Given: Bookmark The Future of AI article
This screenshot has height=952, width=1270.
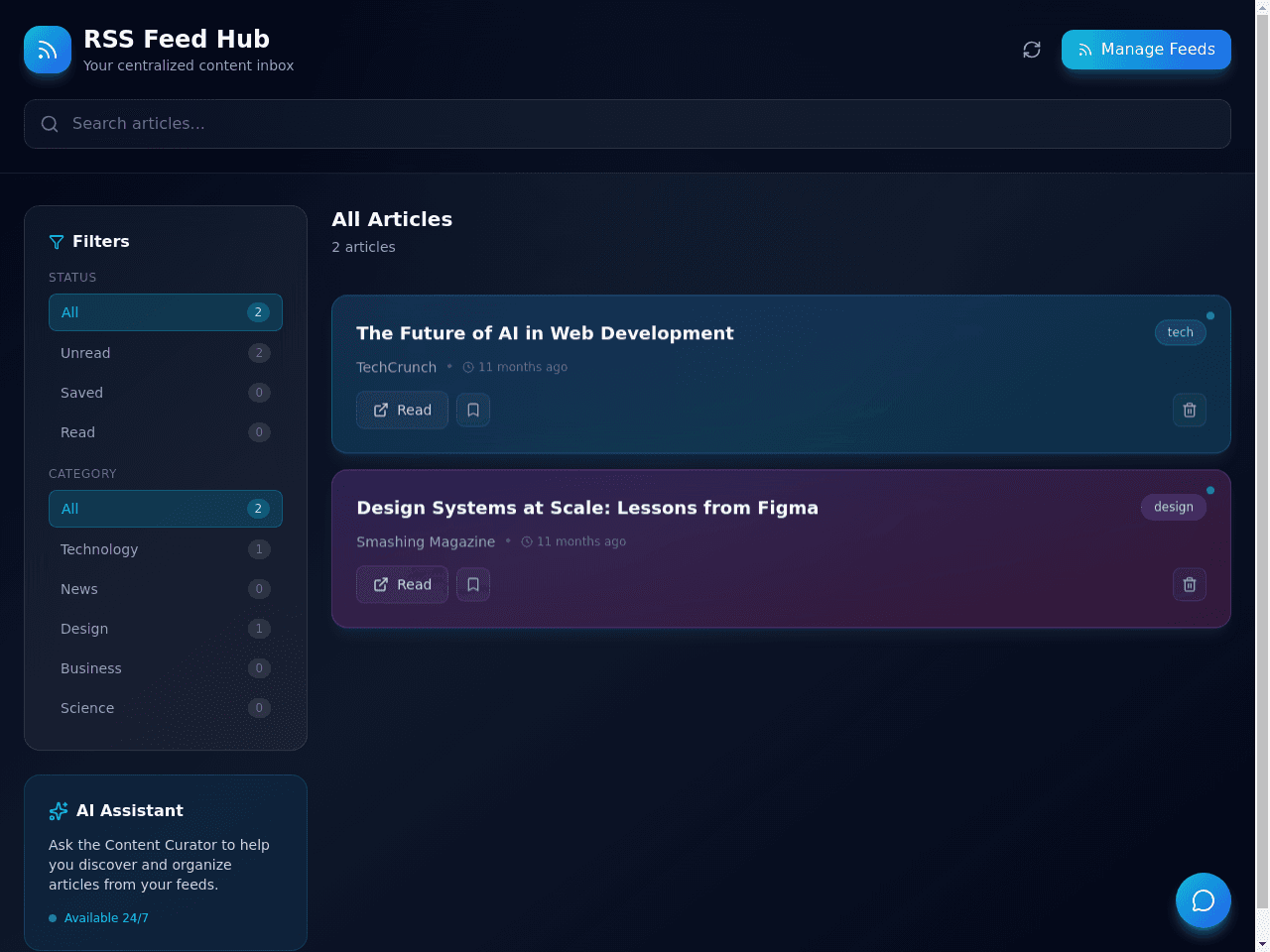Looking at the screenshot, I should 473,410.
